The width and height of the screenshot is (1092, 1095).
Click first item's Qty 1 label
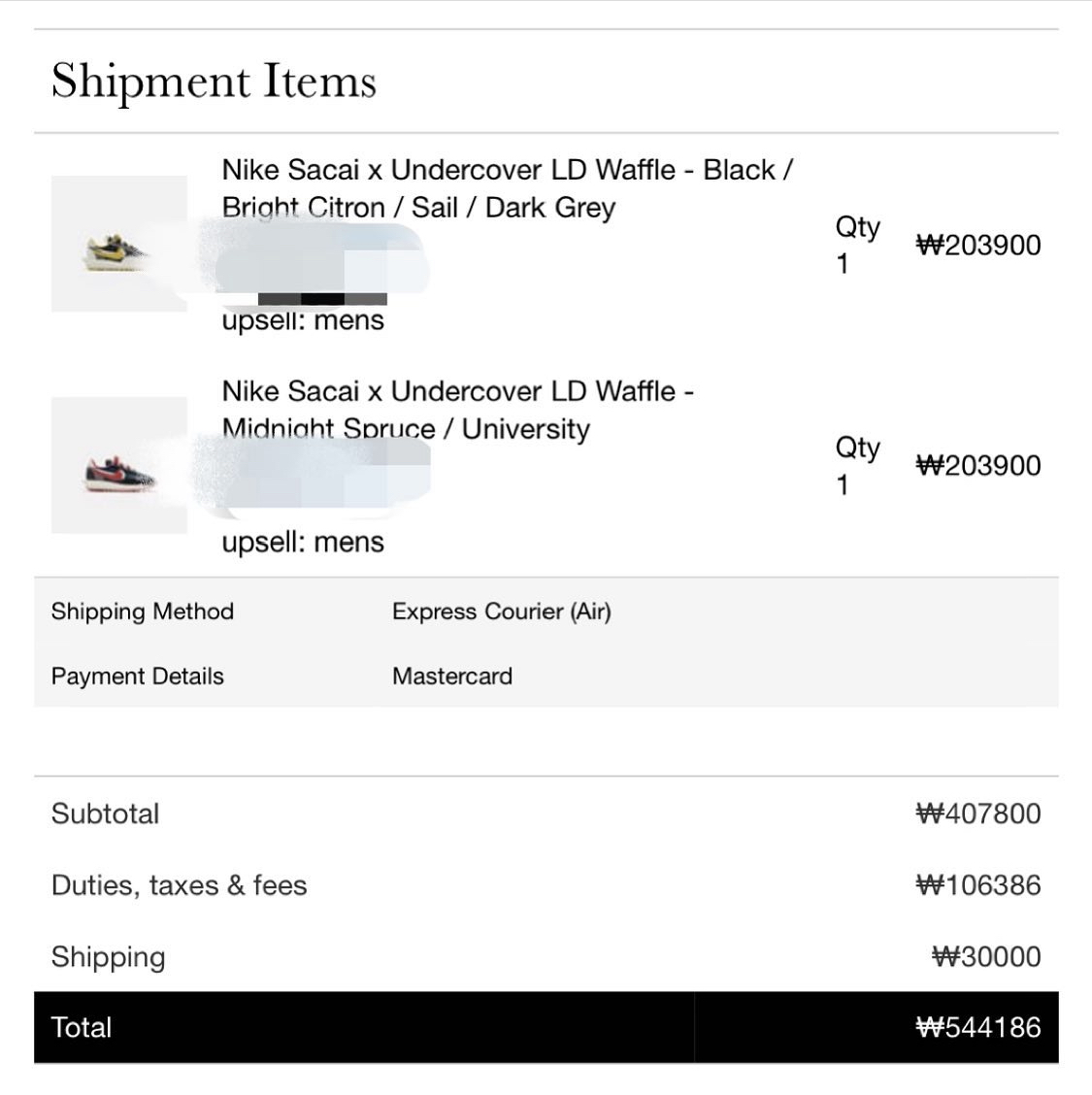(x=857, y=245)
